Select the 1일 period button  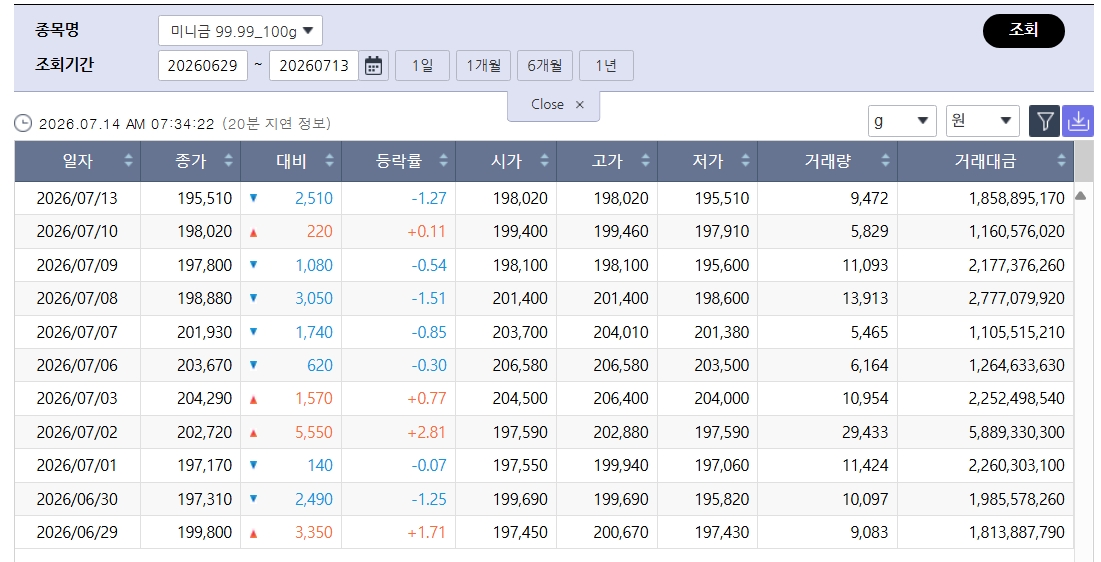coord(422,65)
